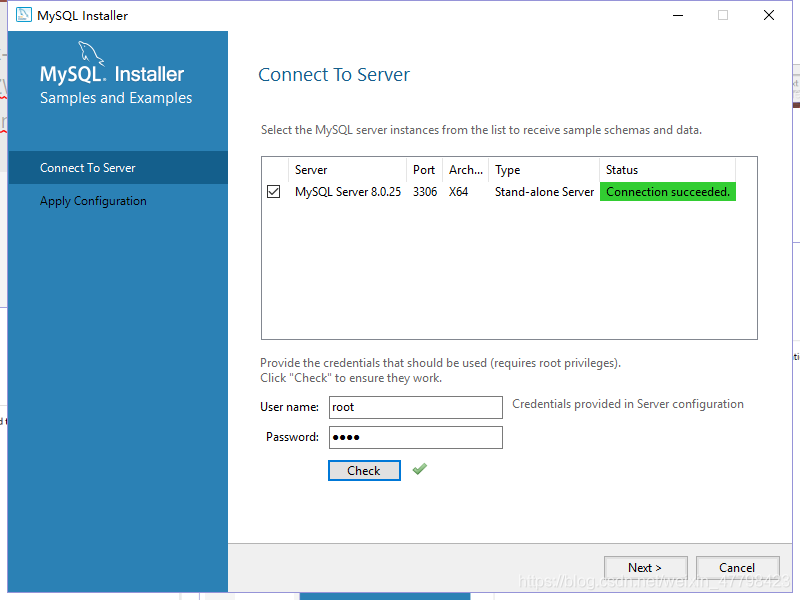Click the MySQL Installer title bar icon
Screen dimensions: 800x600
pos(23,15)
